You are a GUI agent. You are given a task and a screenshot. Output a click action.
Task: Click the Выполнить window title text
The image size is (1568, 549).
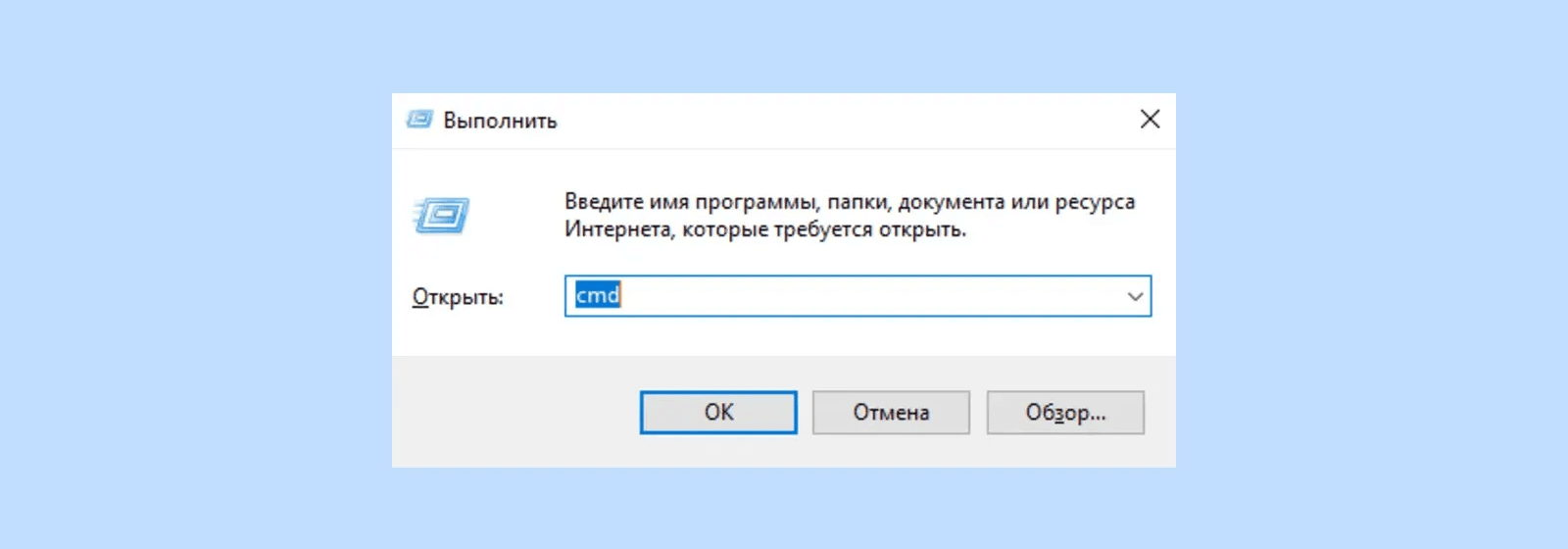(500, 121)
